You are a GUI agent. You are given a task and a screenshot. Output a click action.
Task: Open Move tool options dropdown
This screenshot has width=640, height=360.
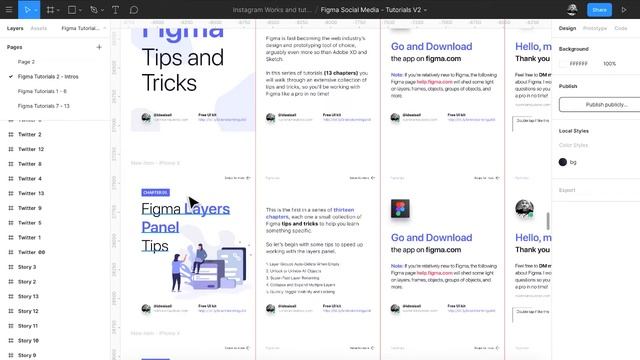[x=36, y=10]
